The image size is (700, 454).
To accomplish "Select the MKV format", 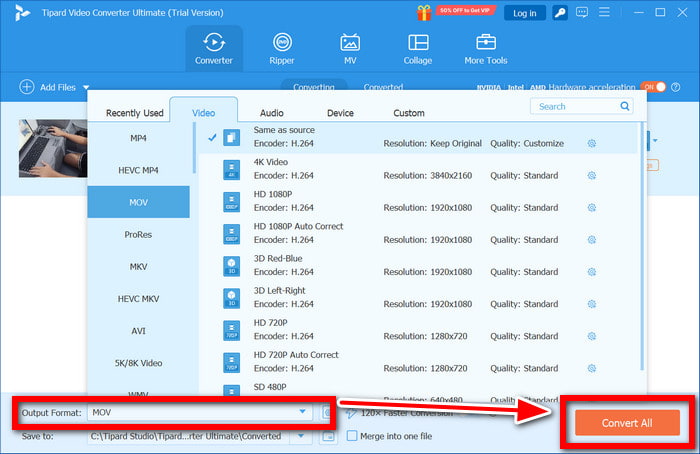I will pyautogui.click(x=138, y=267).
